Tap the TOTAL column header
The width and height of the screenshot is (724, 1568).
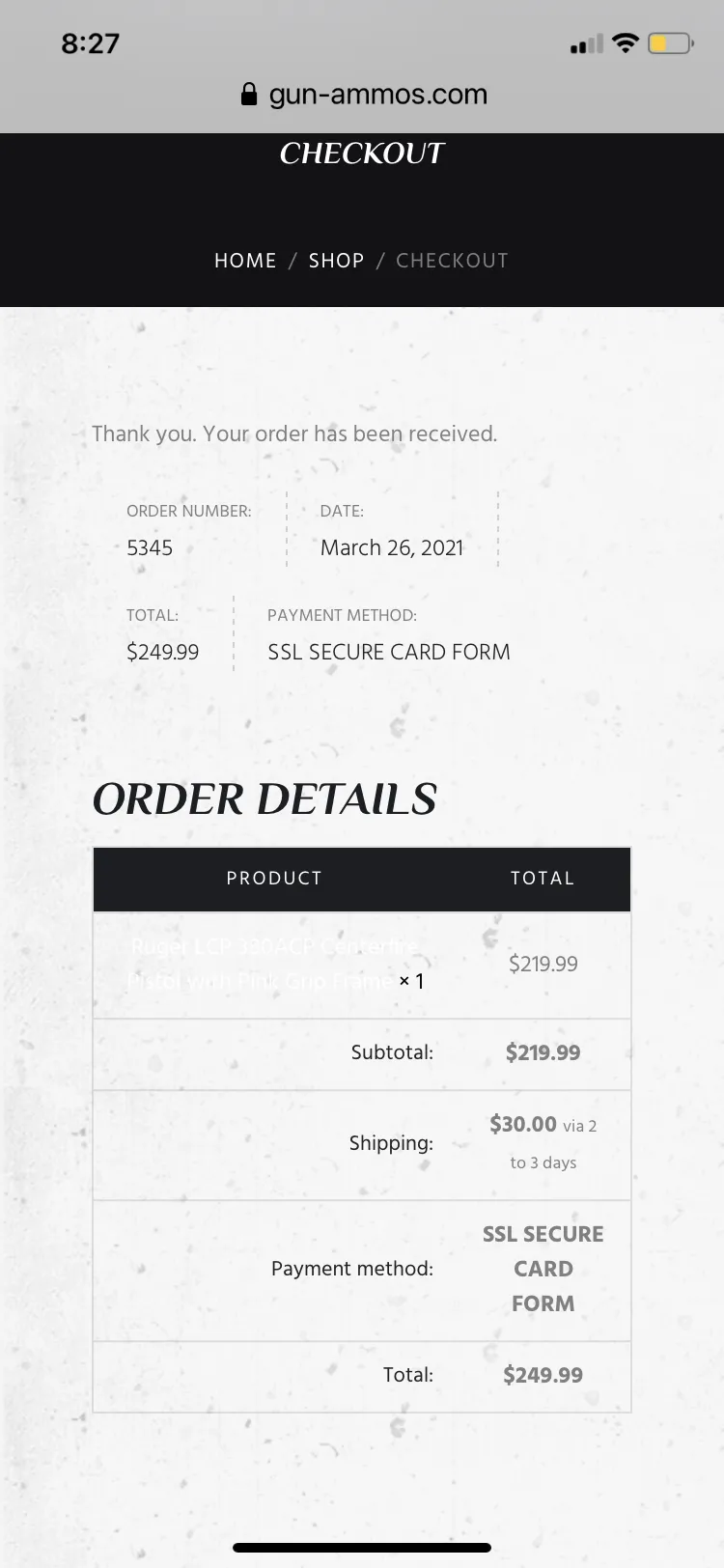543,879
